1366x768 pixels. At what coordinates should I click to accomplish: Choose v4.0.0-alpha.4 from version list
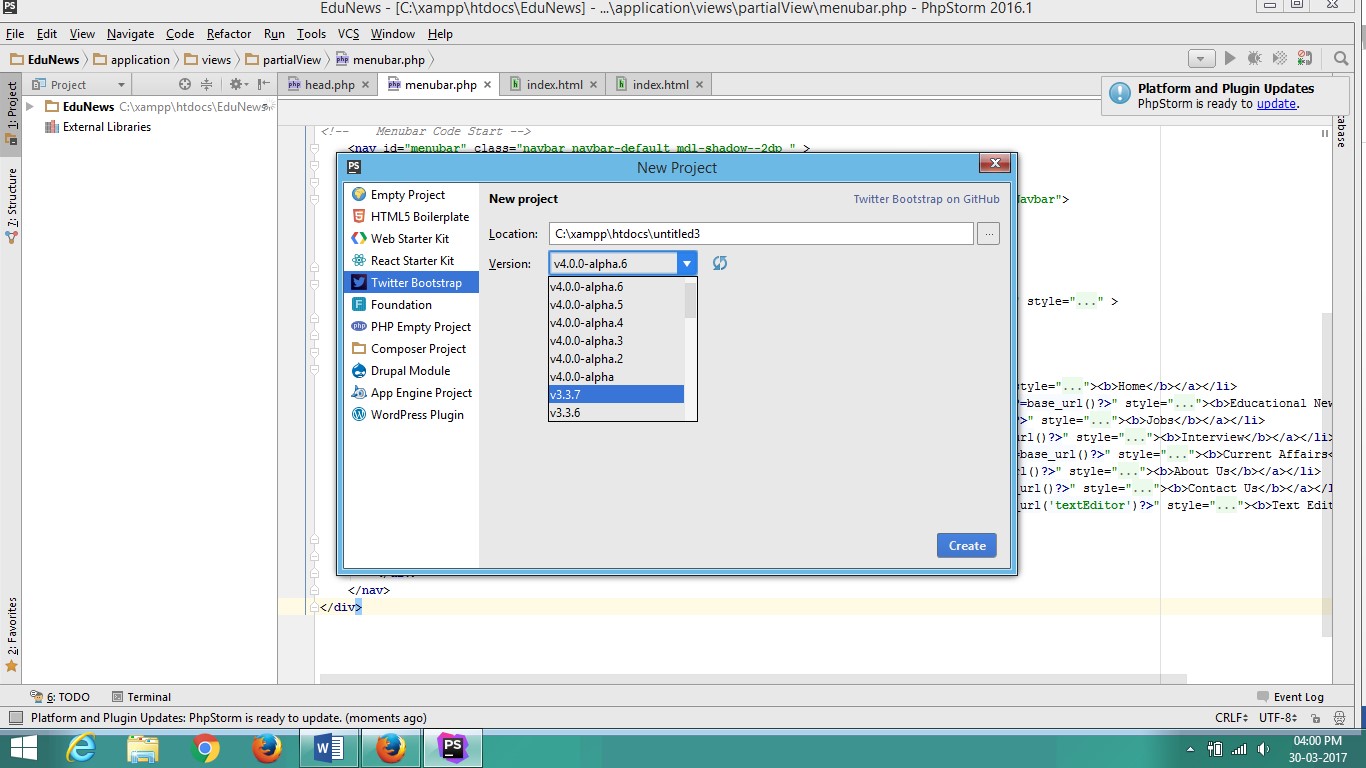pyautogui.click(x=616, y=323)
